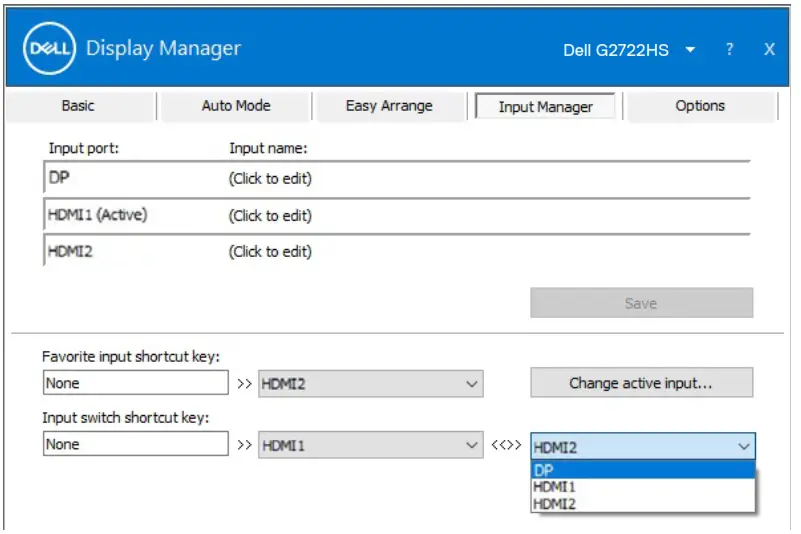Click the Display Manager title text
This screenshot has height=534, width=801.
[163, 49]
